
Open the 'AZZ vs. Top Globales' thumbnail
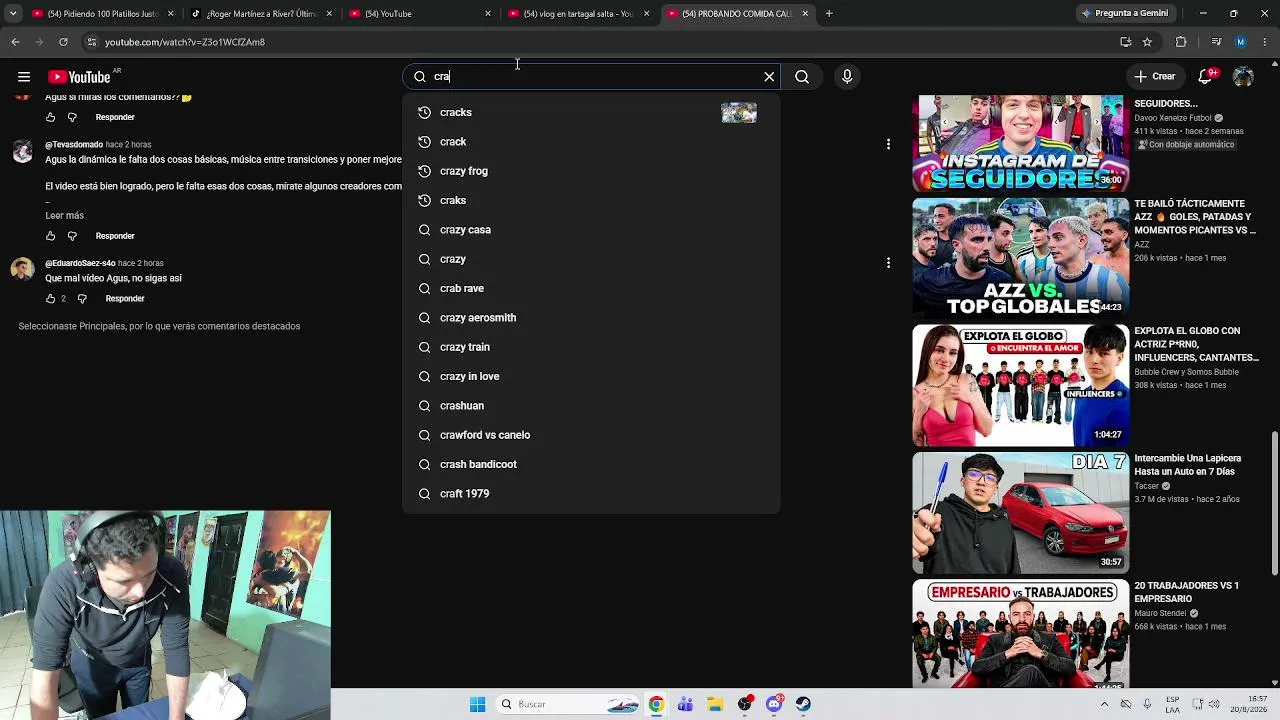[x=1020, y=258]
